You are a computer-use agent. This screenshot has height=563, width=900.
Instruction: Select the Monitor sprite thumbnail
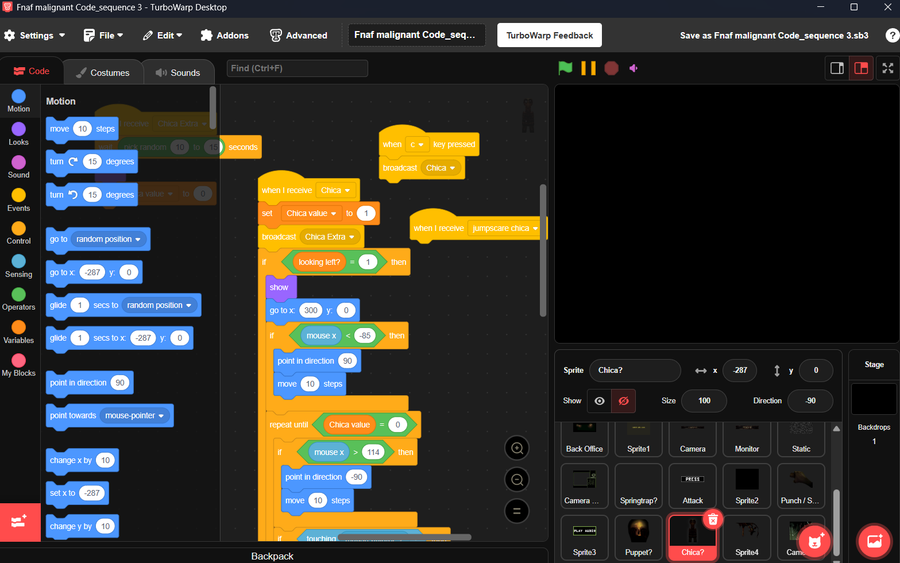[x=747, y=439]
